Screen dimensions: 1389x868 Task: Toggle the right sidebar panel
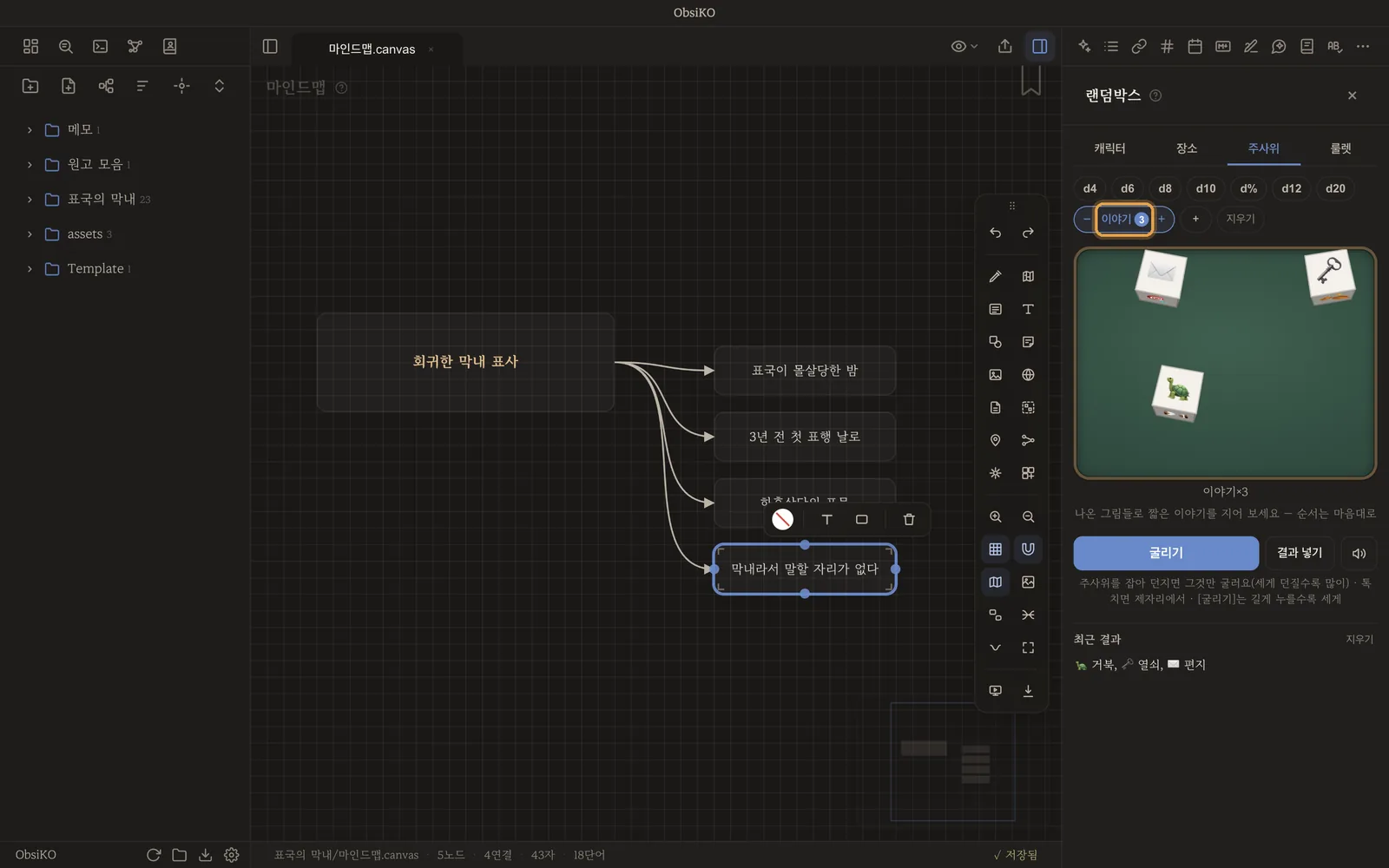pos(1039,46)
